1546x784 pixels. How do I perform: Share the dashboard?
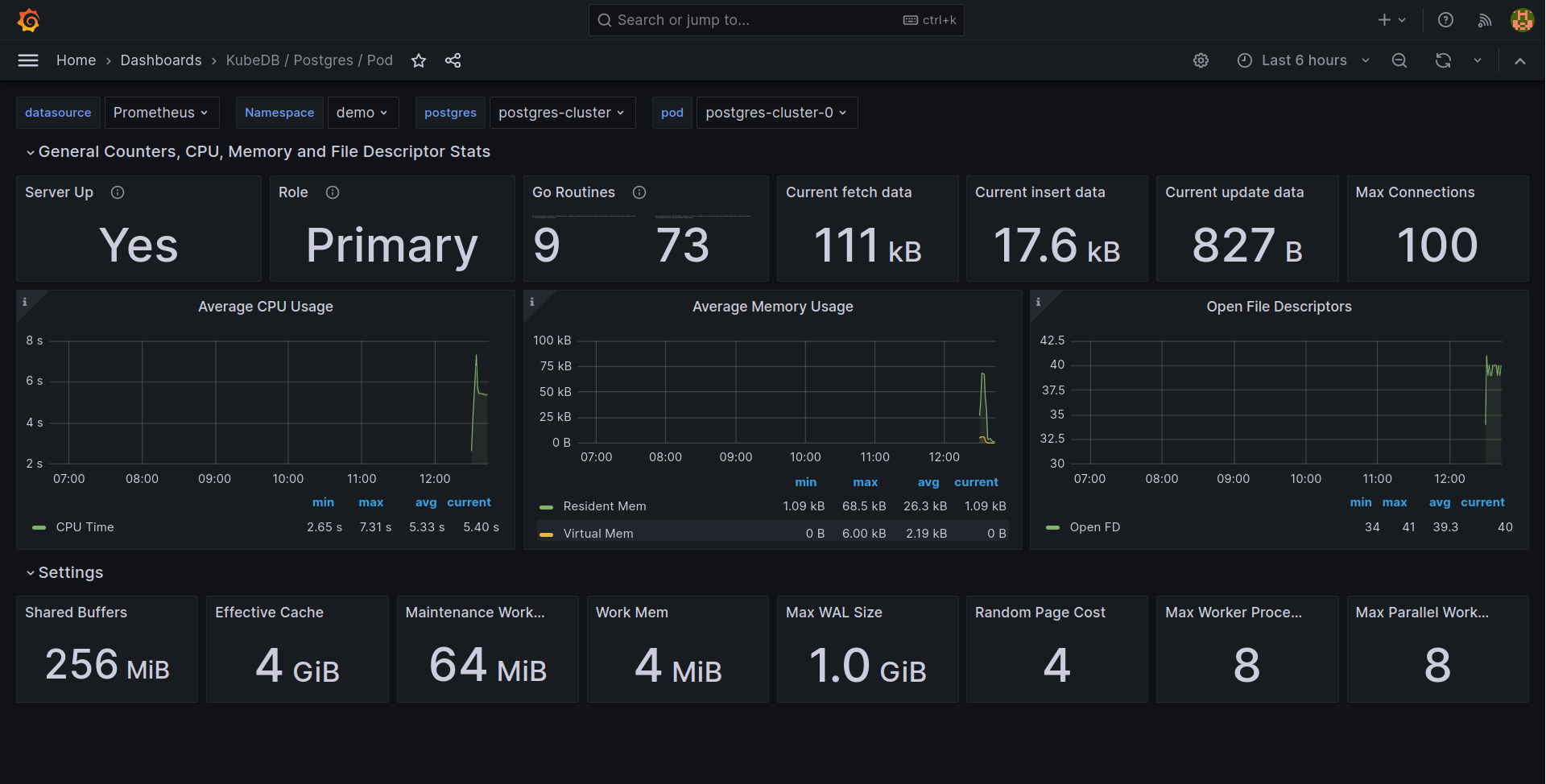[453, 60]
